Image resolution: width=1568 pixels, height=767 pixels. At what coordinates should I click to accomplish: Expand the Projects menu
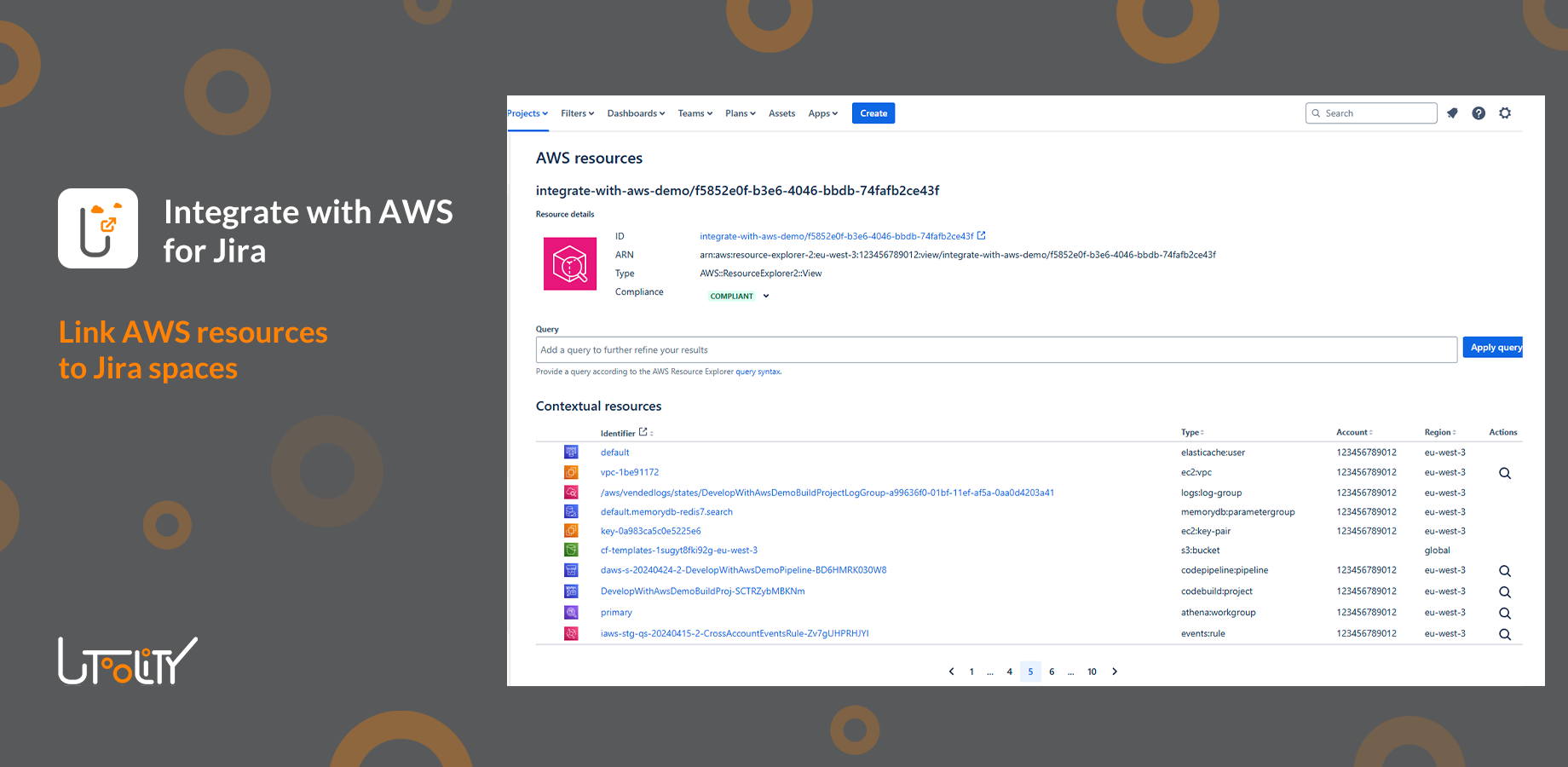pyautogui.click(x=527, y=112)
